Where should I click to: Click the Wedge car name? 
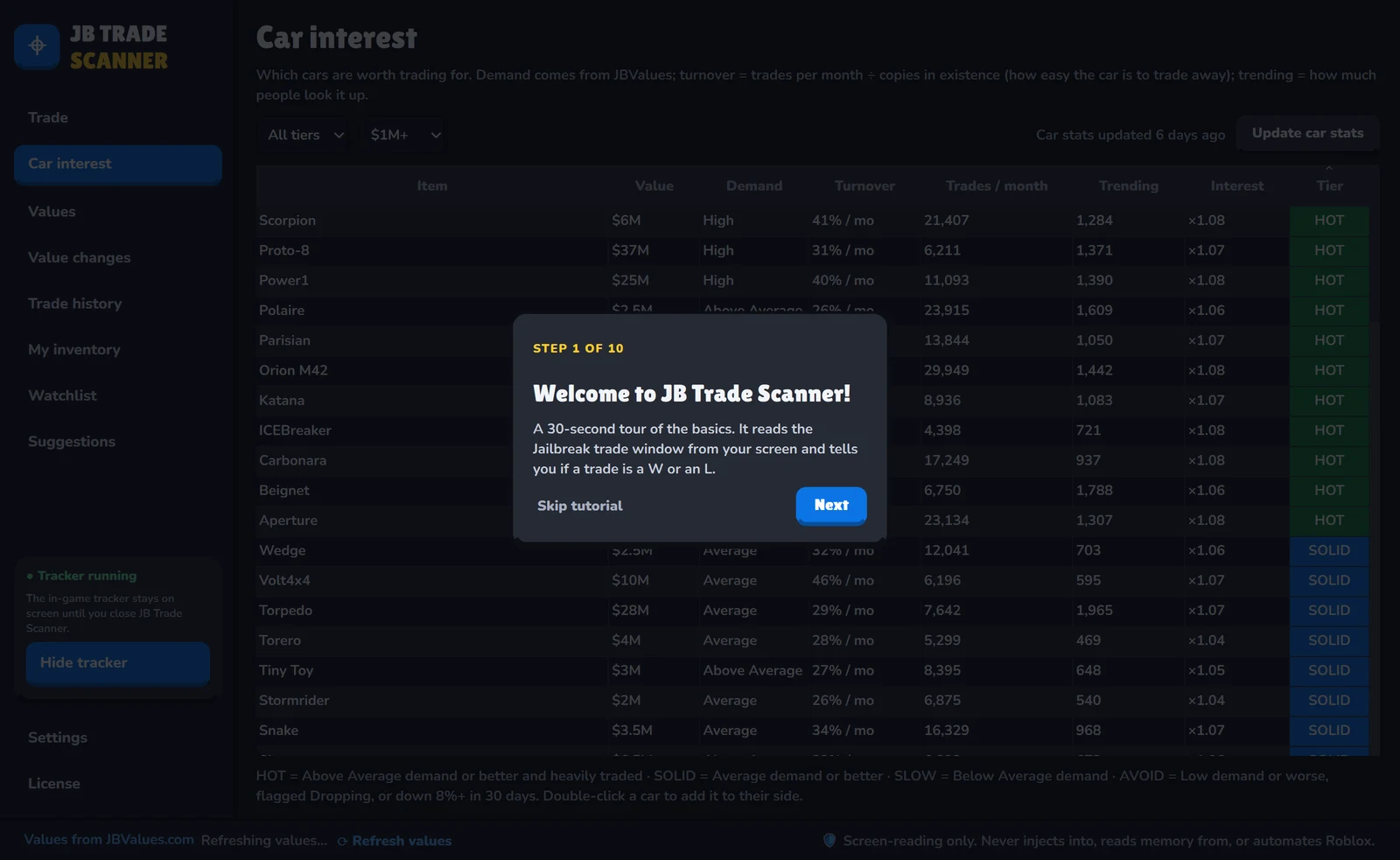(x=282, y=550)
